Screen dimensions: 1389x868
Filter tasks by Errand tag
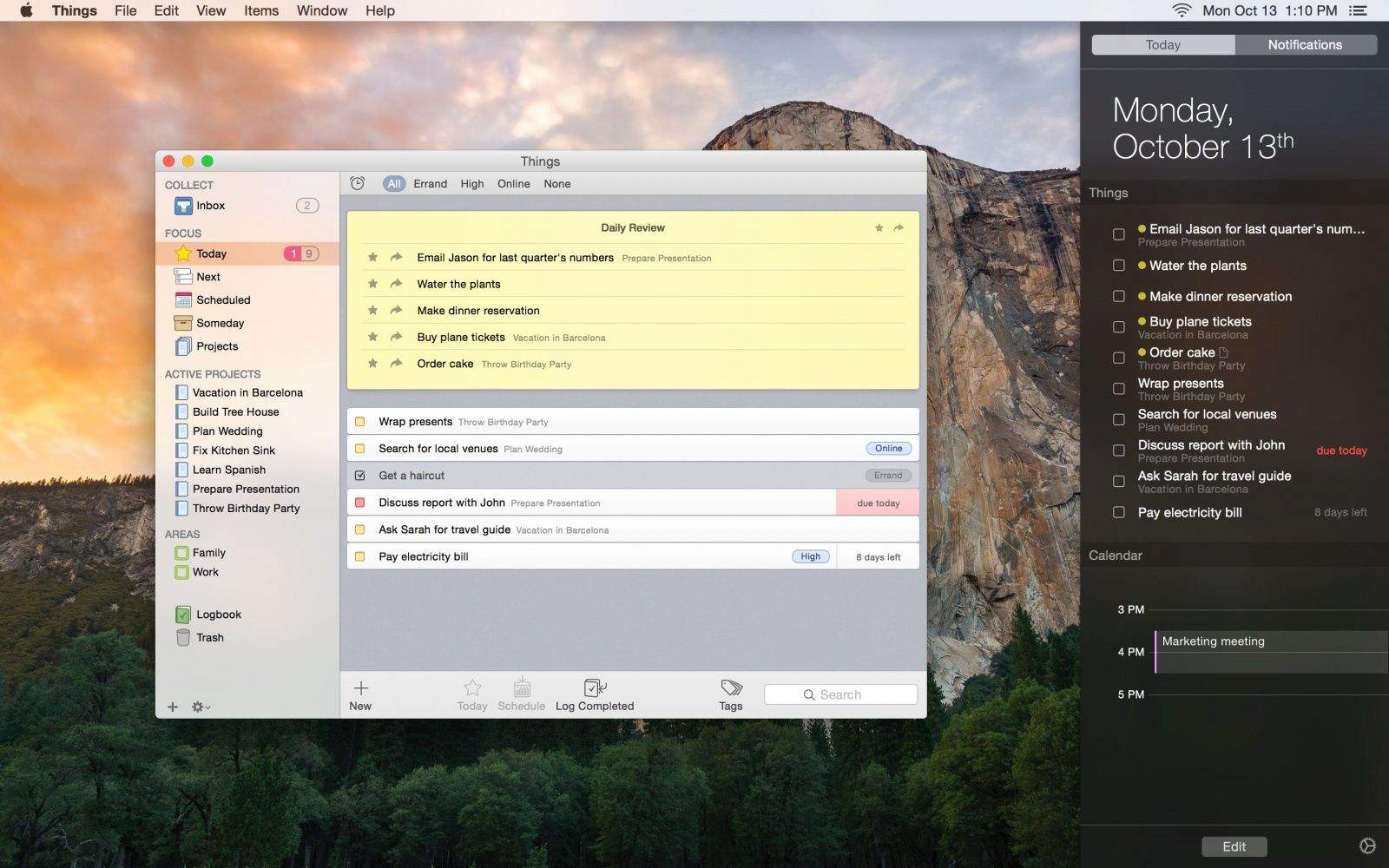[x=430, y=184]
